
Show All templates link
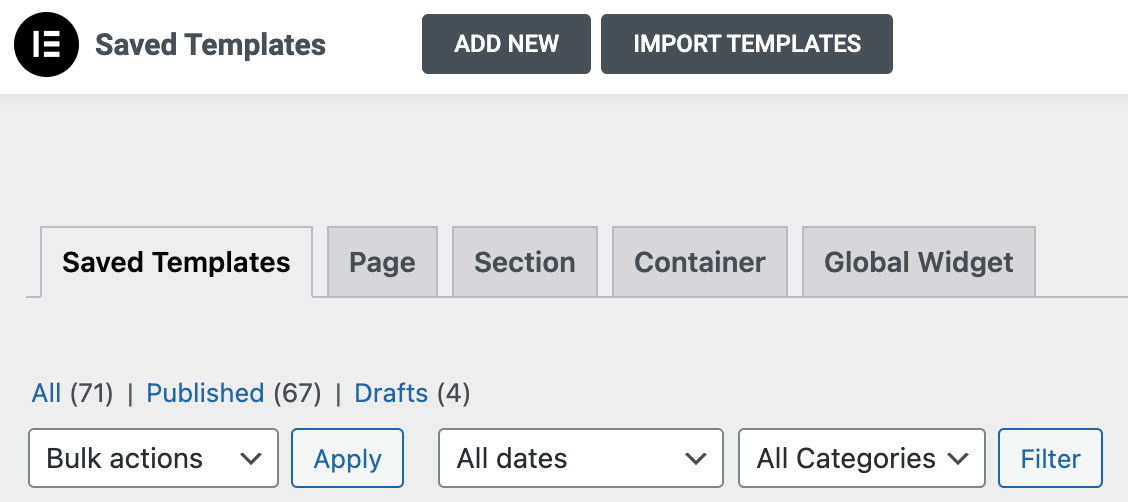coord(46,393)
